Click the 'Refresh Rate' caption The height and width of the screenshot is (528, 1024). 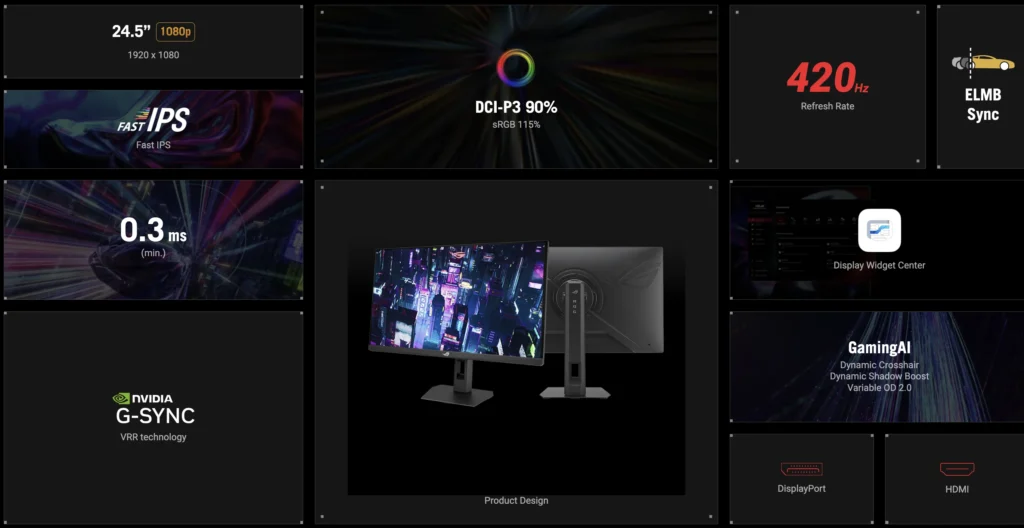827,106
